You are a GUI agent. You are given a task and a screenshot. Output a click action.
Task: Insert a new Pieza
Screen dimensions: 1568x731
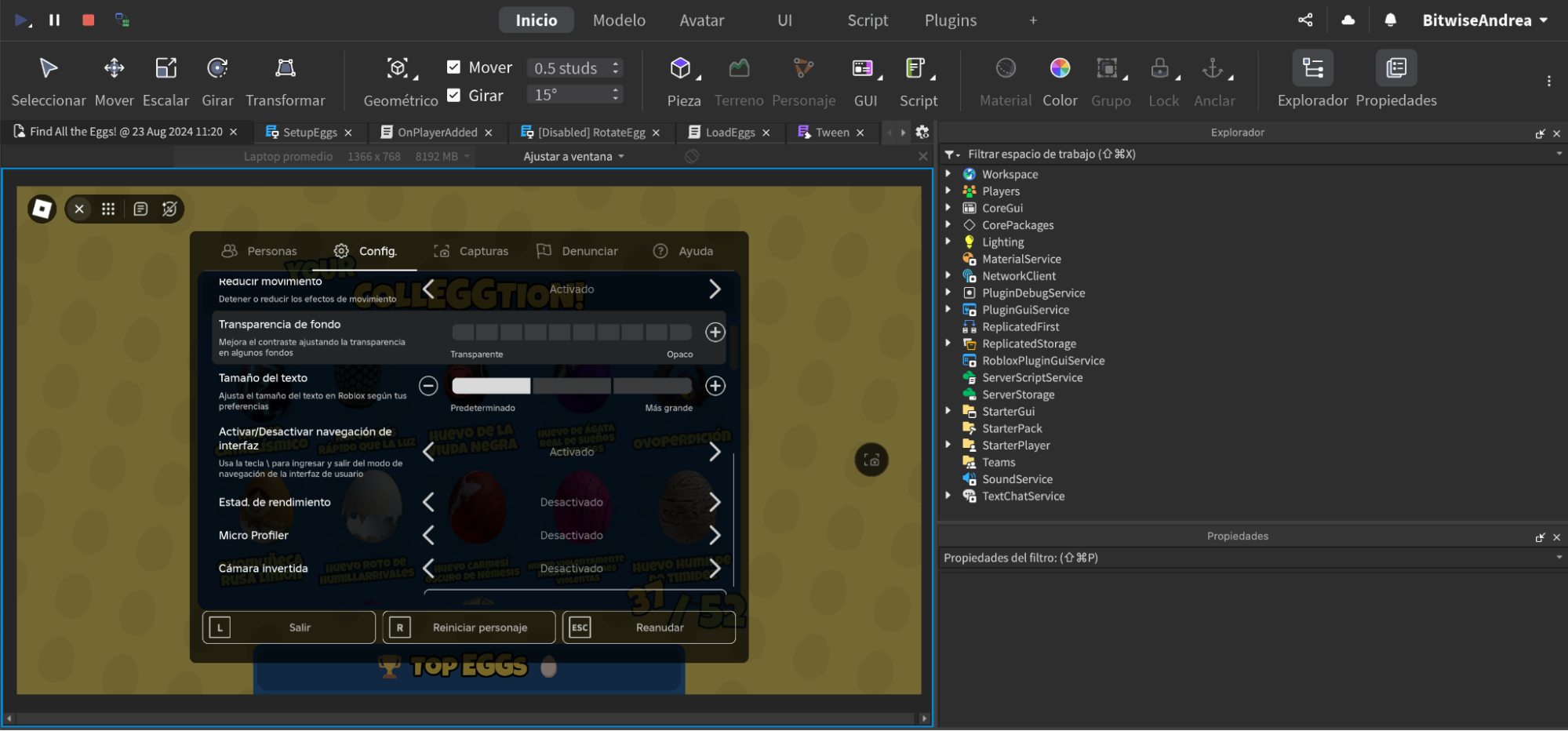pos(682,78)
